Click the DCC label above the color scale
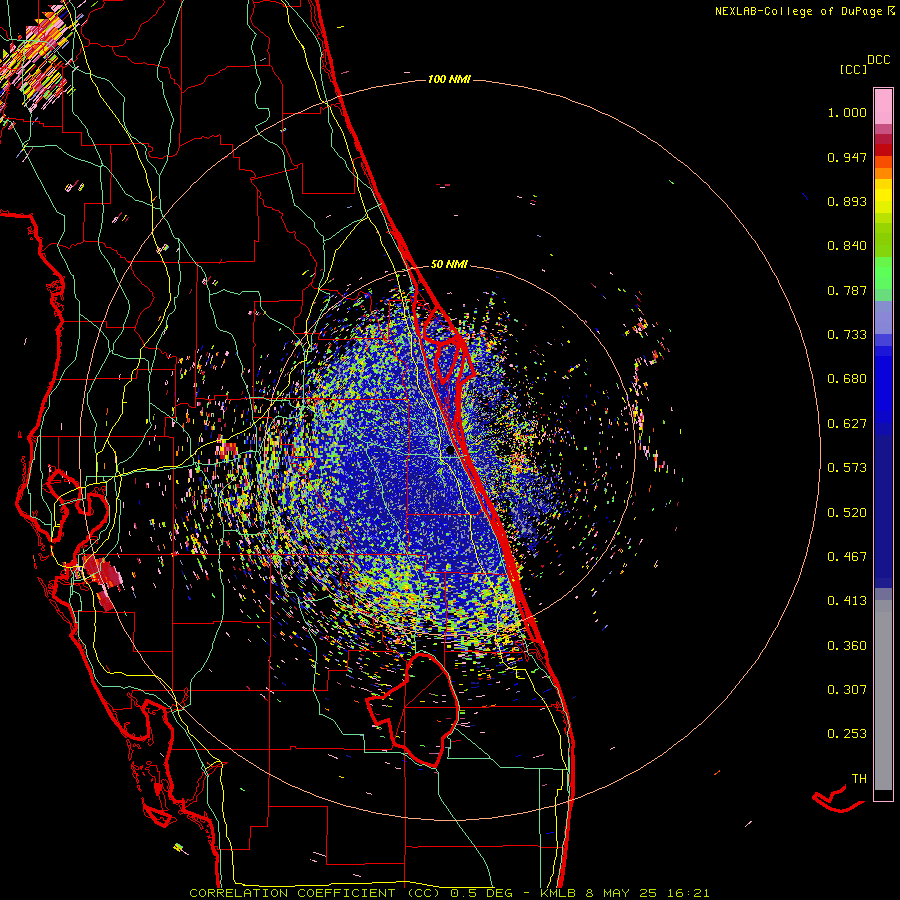 tap(878, 60)
